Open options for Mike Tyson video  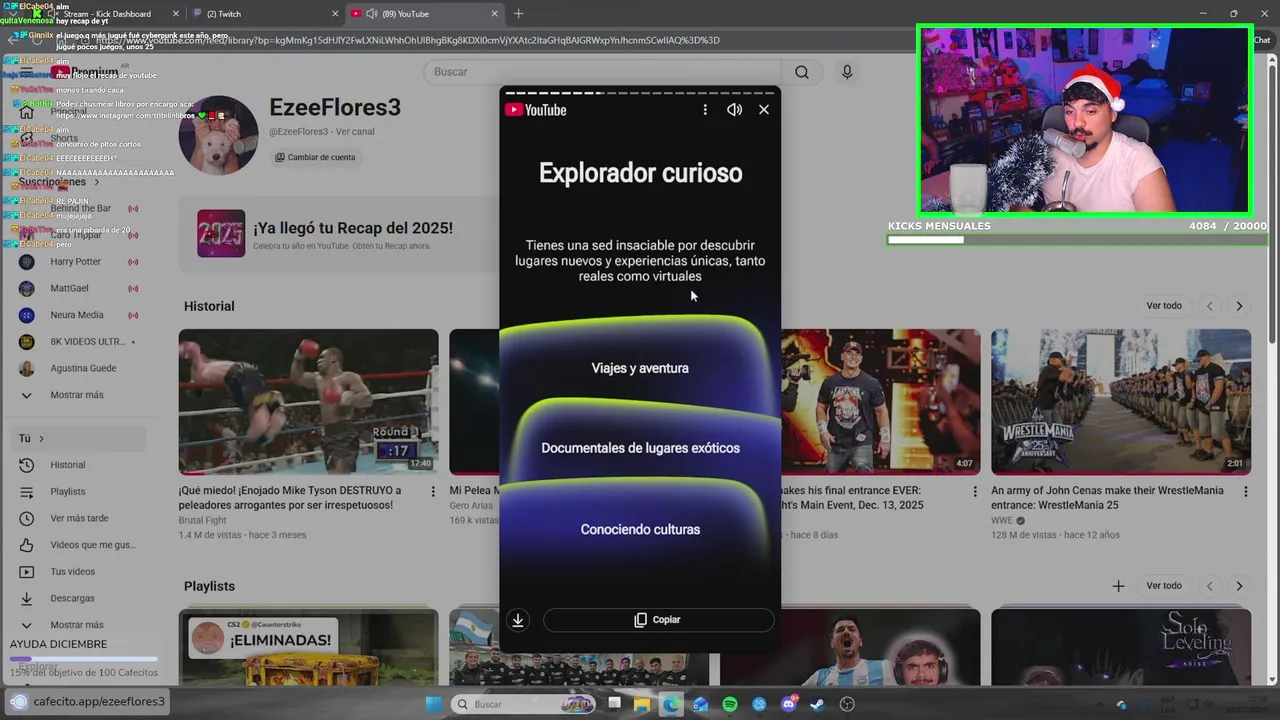433,492
